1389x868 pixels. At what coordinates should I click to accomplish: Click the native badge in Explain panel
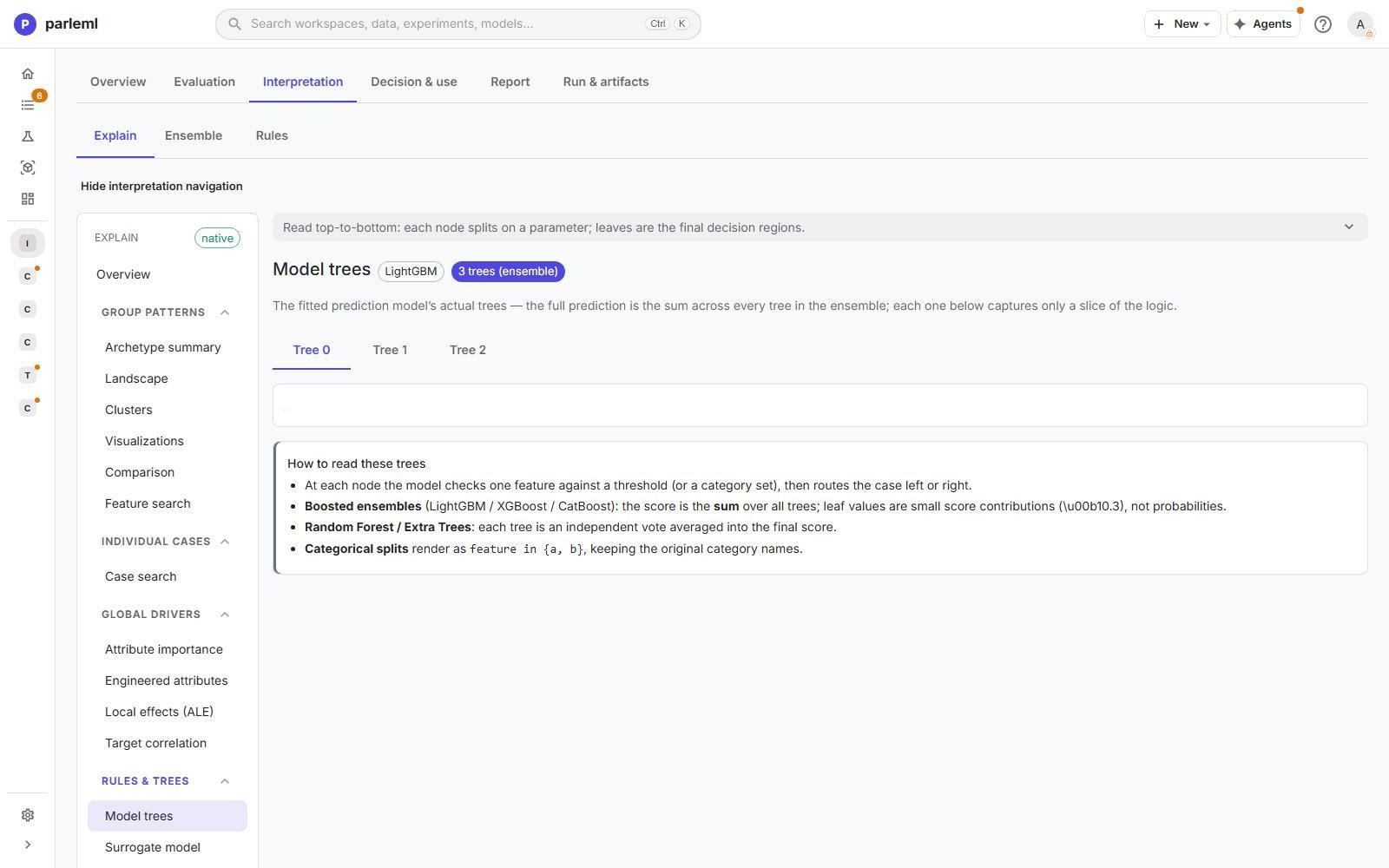217,238
